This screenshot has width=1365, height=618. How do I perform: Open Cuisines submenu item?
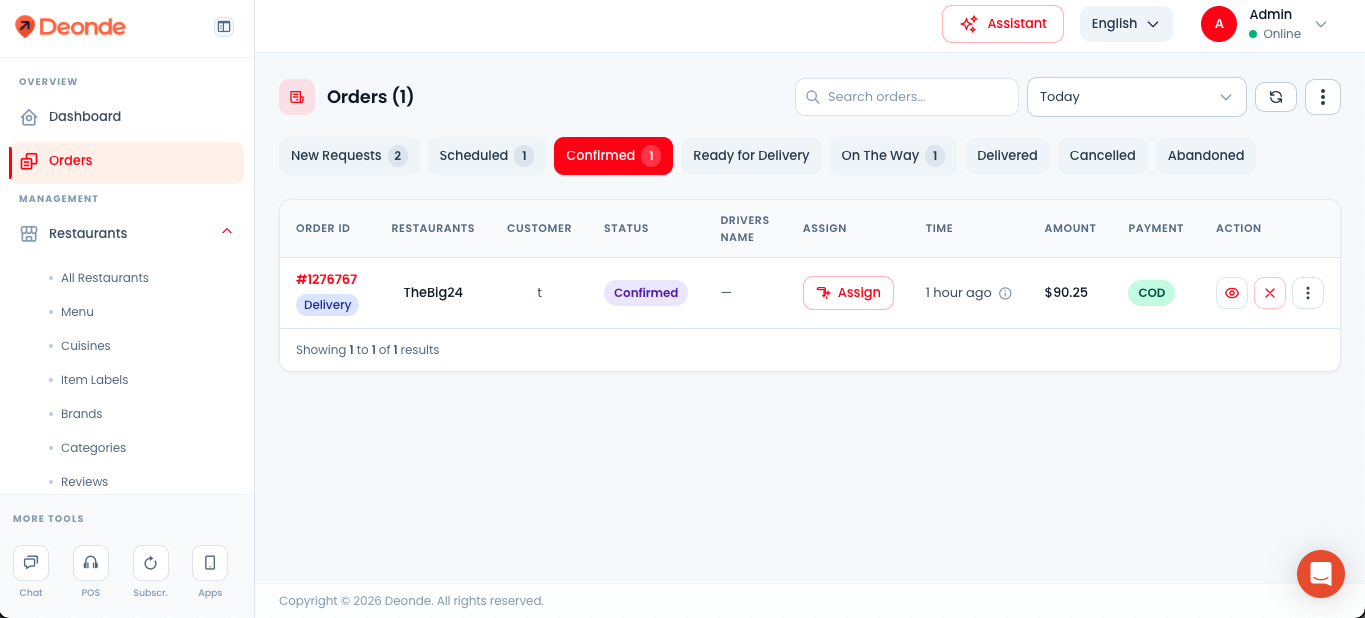pyautogui.click(x=85, y=346)
